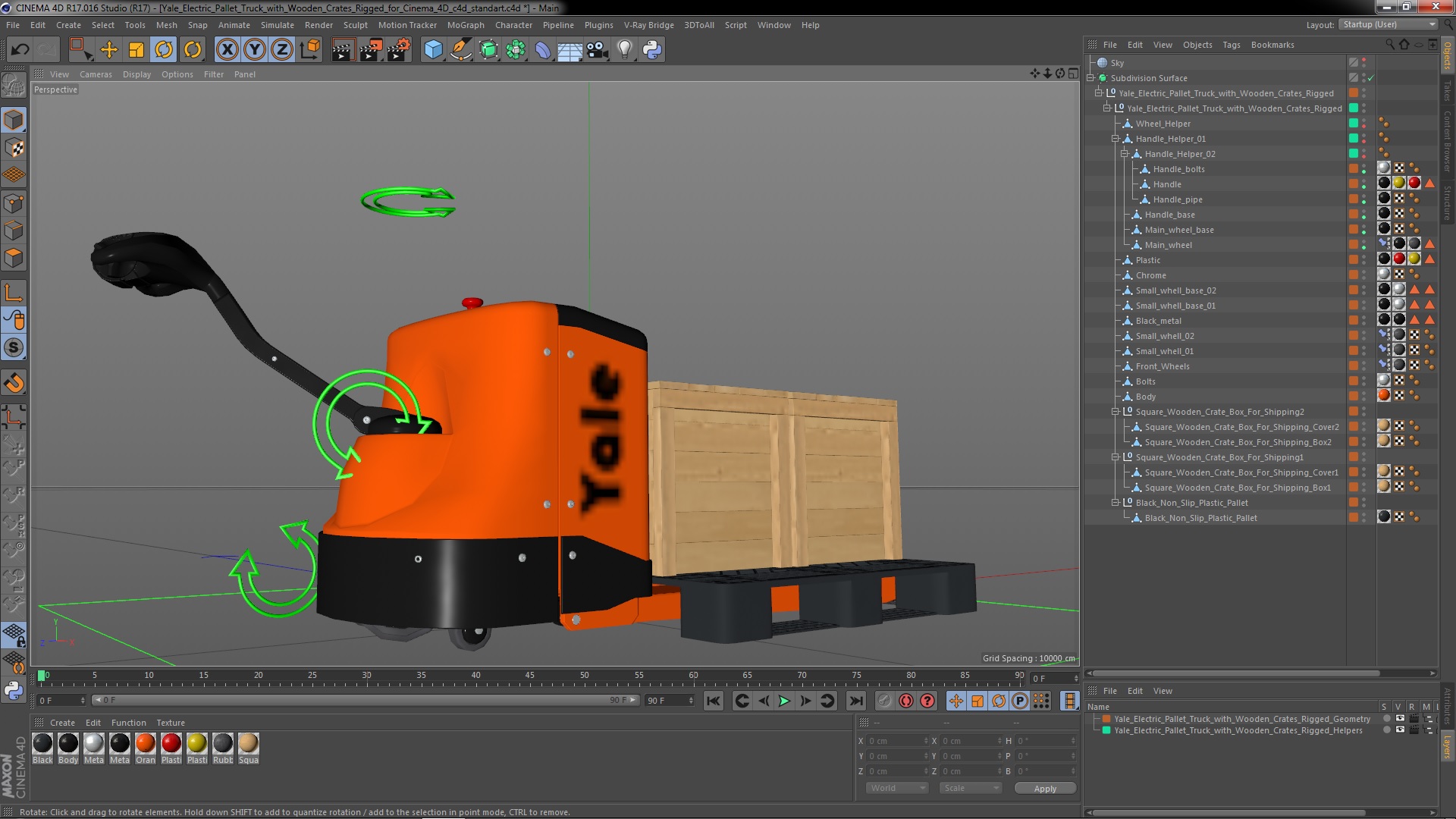Open the Character menu
The image size is (1456, 819).
[513, 25]
